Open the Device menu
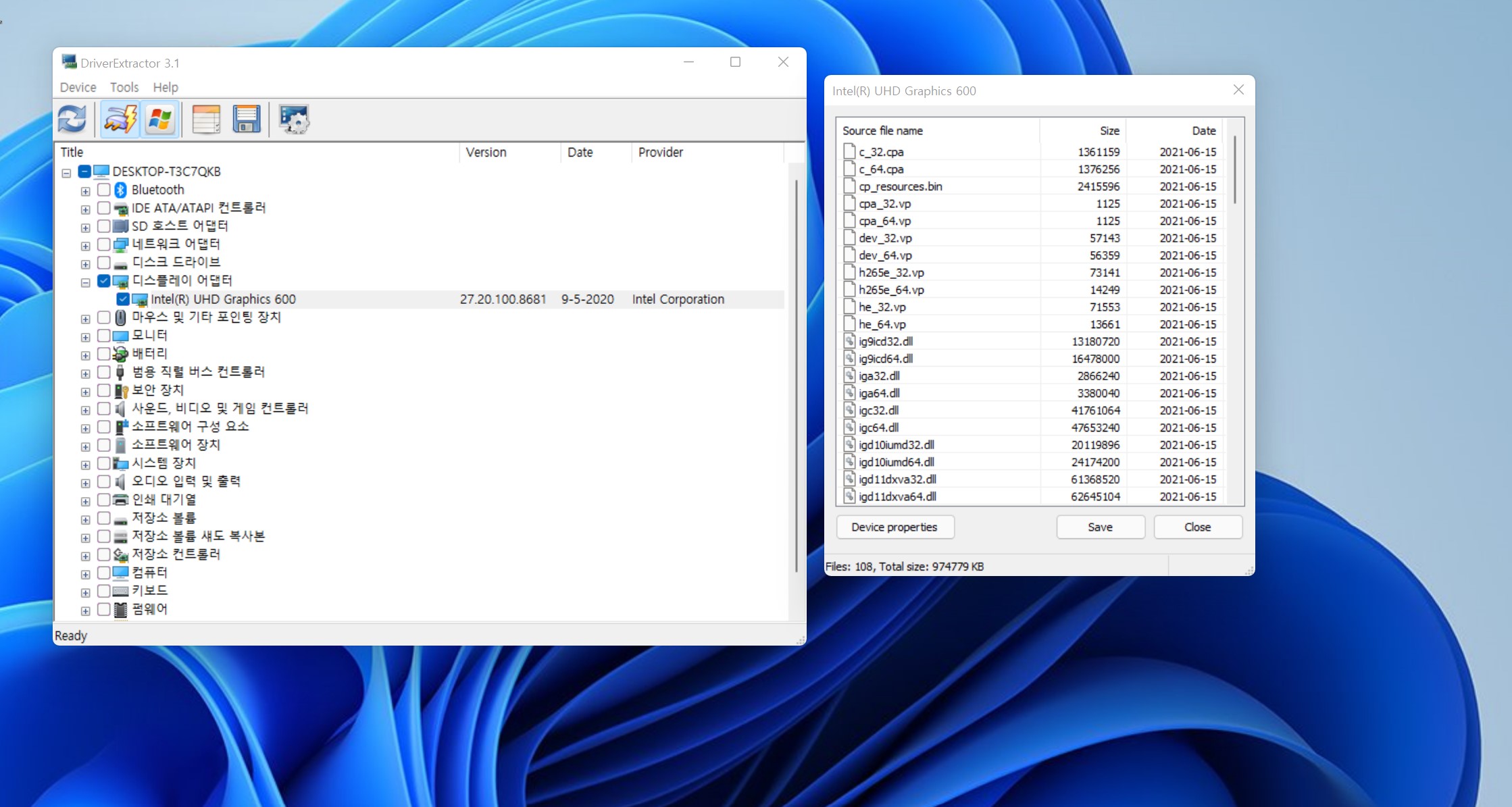The image size is (1512, 807). [x=78, y=87]
